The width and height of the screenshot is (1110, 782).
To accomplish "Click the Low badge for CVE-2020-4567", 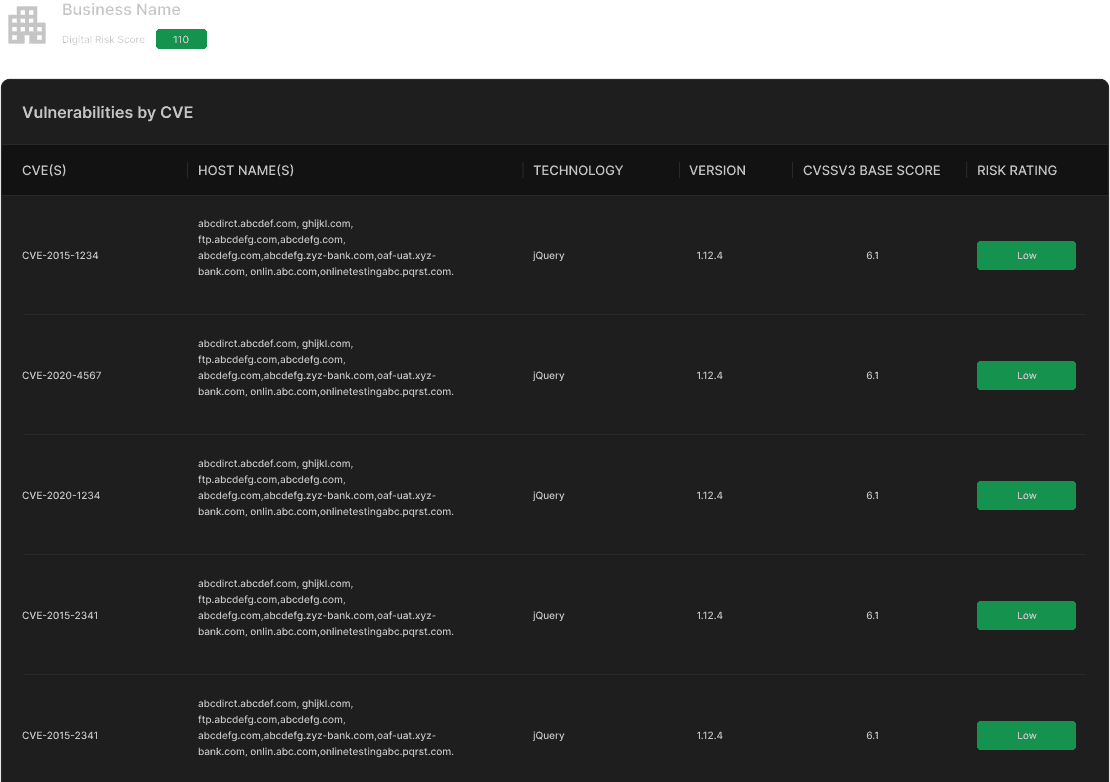I will click(1026, 376).
